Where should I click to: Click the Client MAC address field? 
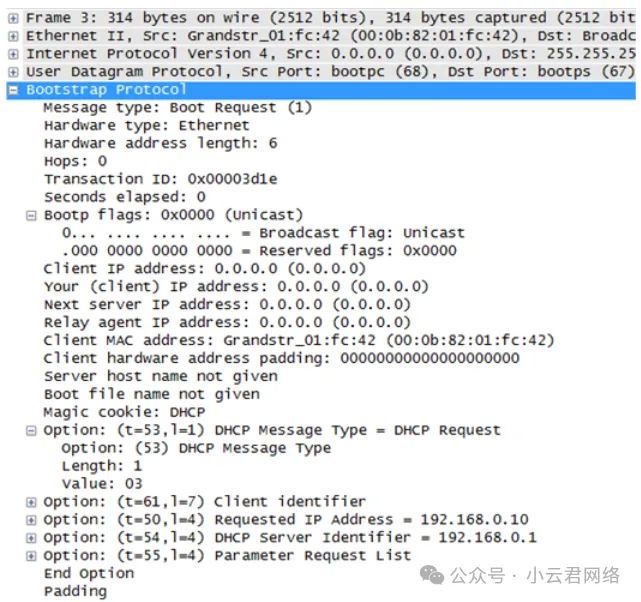(x=298, y=340)
